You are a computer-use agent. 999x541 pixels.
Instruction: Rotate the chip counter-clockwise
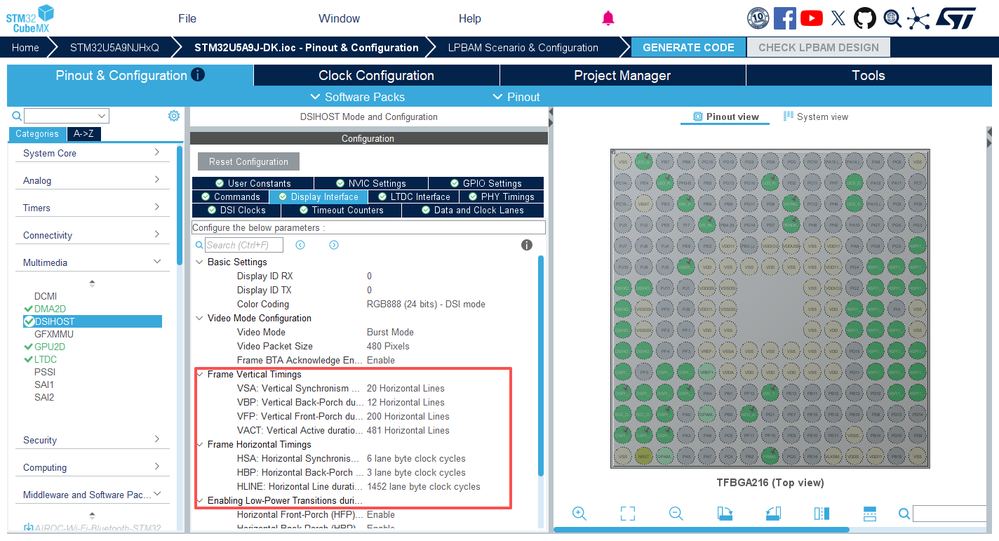pyautogui.click(x=773, y=513)
